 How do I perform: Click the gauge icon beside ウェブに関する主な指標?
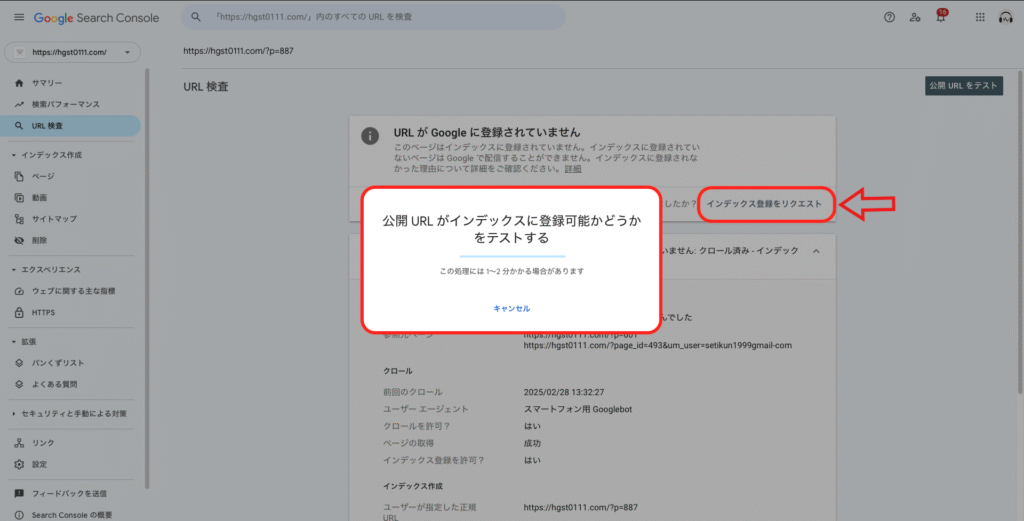pos(19,291)
